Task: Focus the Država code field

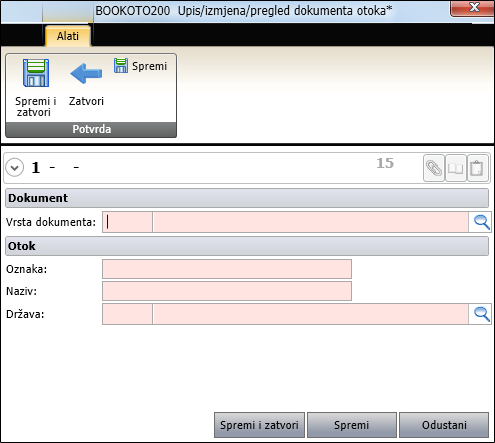Action: point(127,314)
